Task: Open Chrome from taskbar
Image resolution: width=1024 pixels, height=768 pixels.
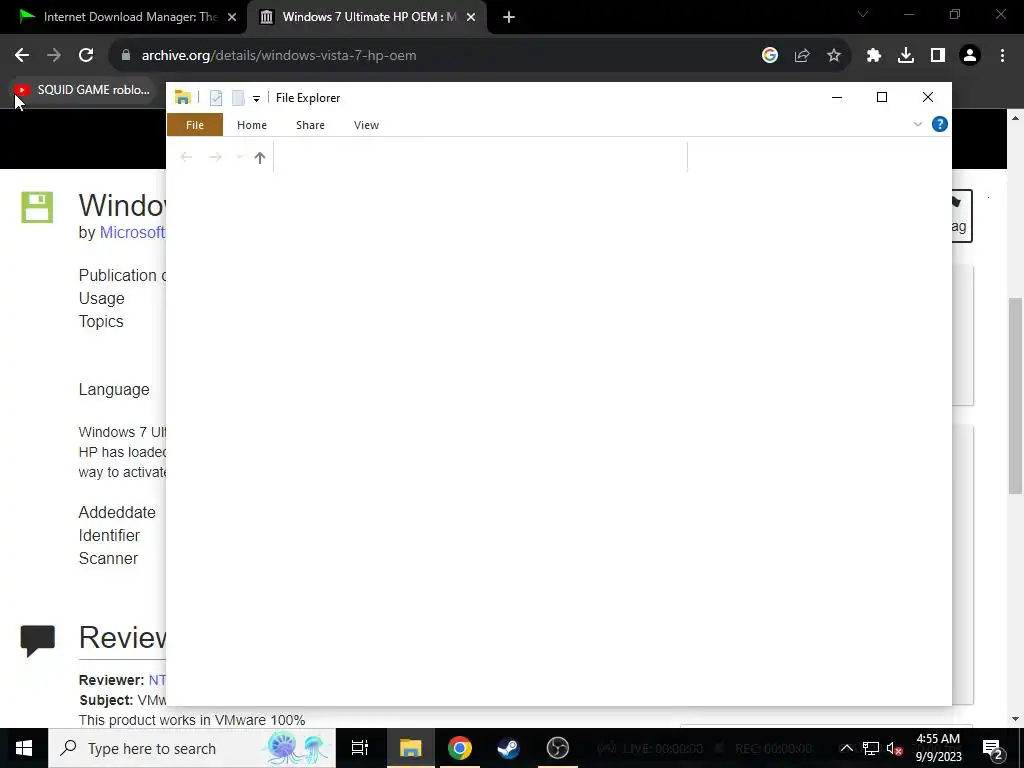Action: pyautogui.click(x=460, y=748)
